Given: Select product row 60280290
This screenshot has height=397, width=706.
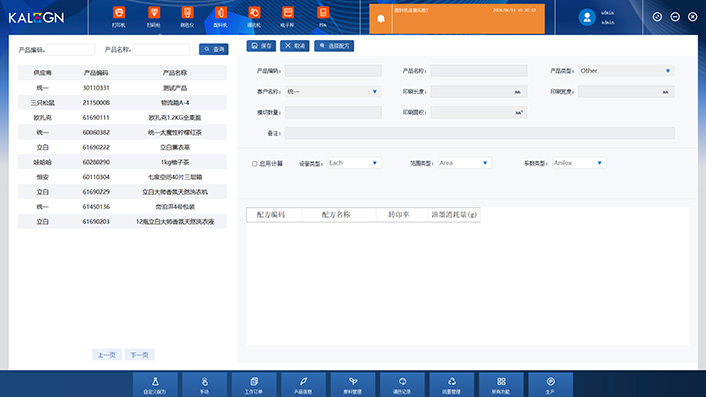Looking at the screenshot, I should pos(122,162).
